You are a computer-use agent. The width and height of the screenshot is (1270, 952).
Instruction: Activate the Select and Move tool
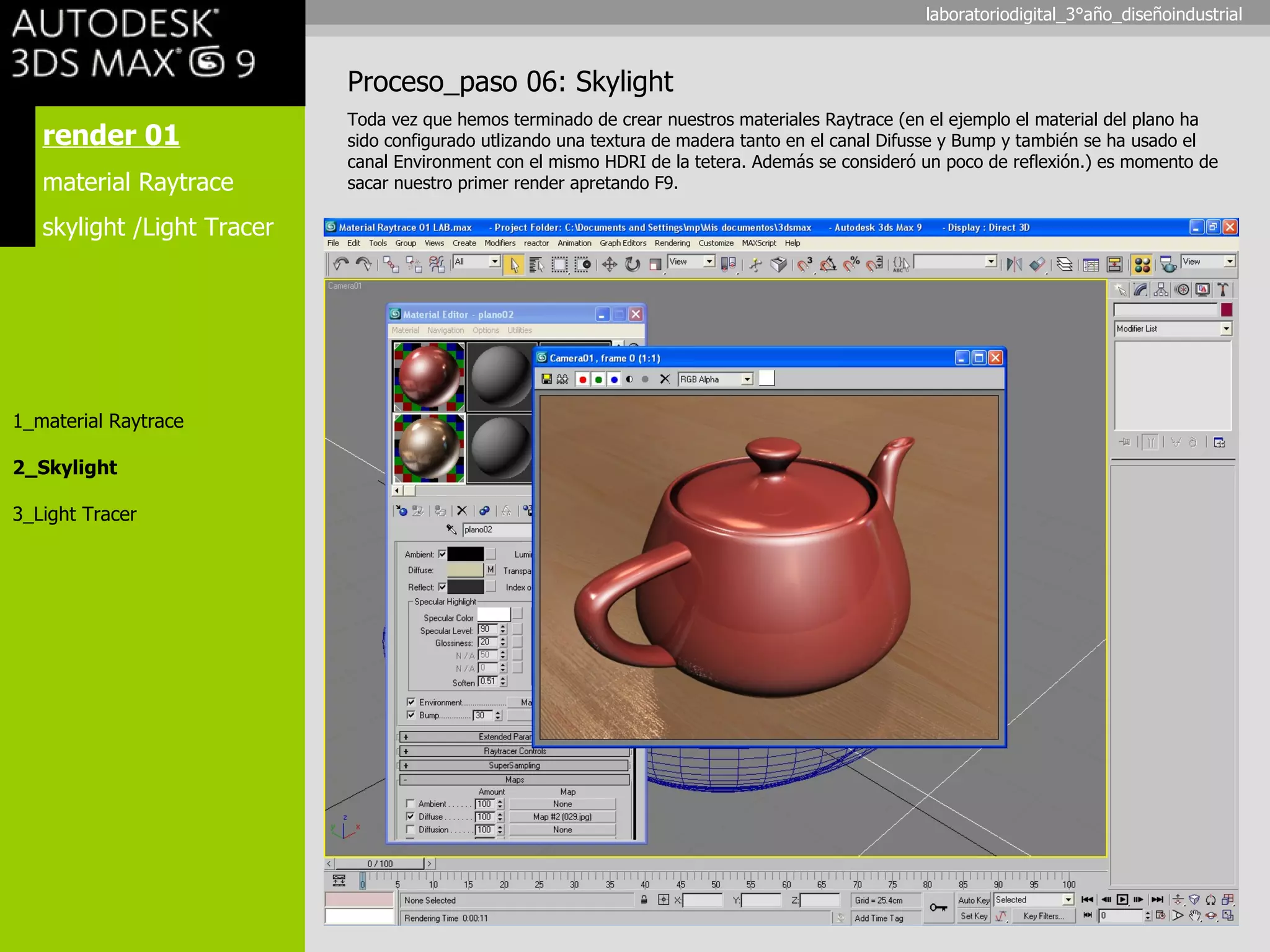click(x=610, y=265)
